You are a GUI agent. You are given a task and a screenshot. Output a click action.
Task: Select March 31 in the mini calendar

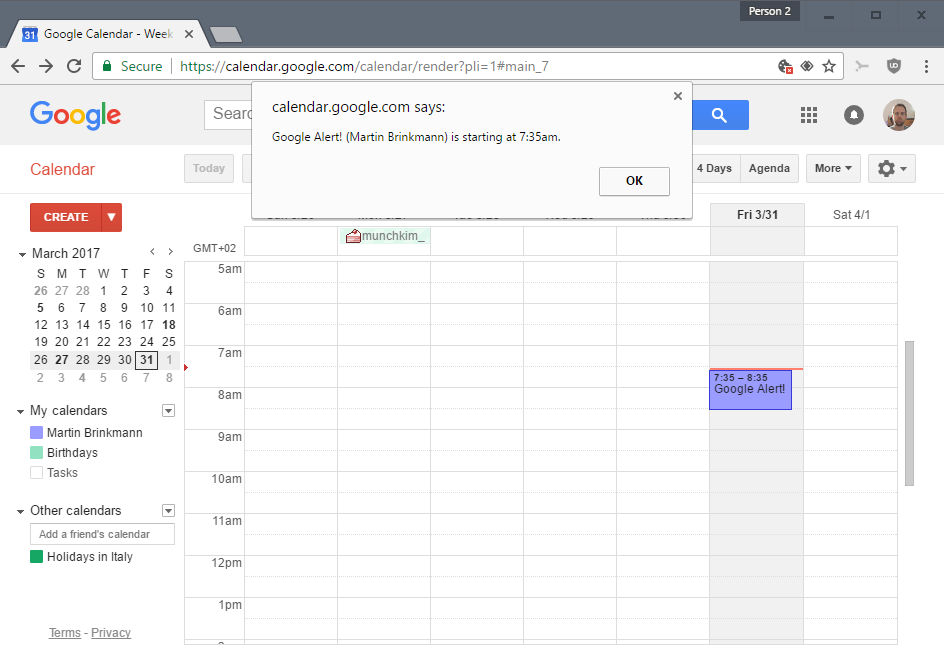coord(146,360)
